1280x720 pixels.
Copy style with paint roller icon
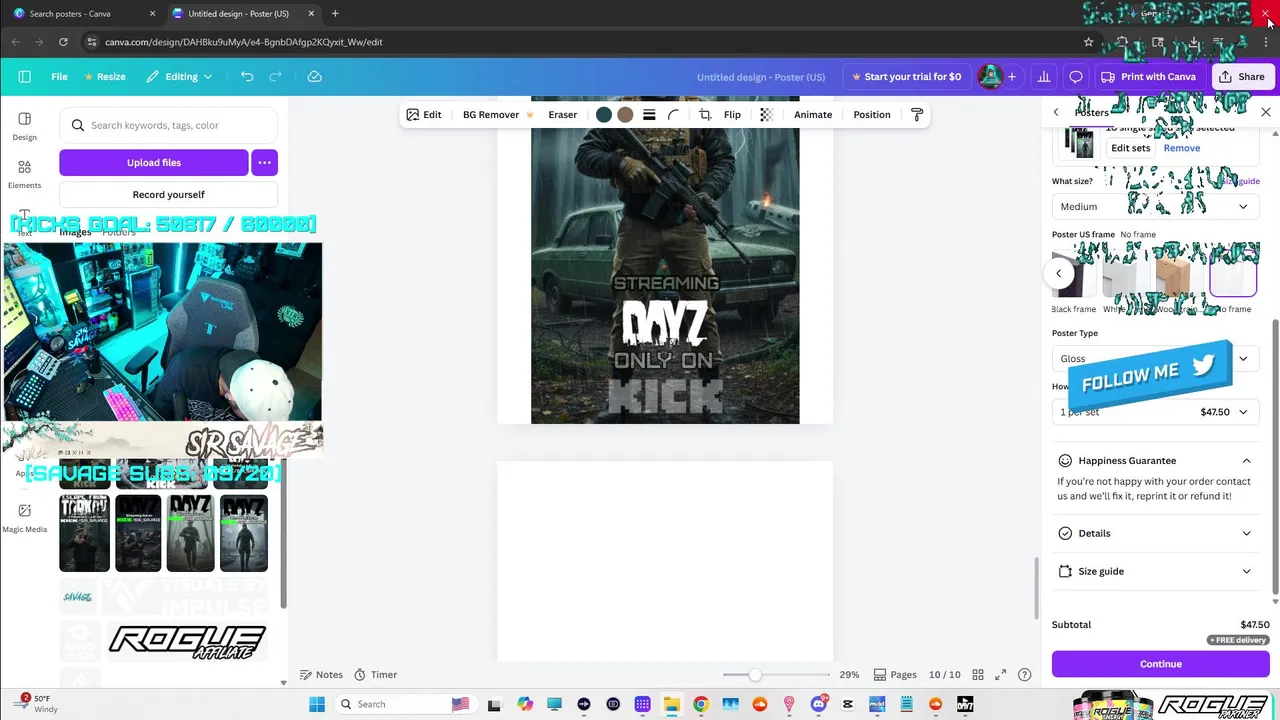[917, 115]
